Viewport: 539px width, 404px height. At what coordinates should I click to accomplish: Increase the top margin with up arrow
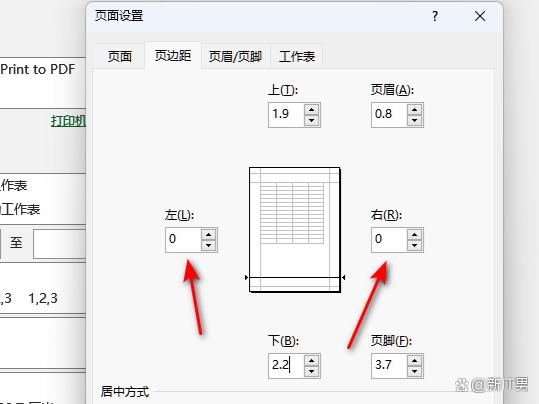click(x=311, y=110)
